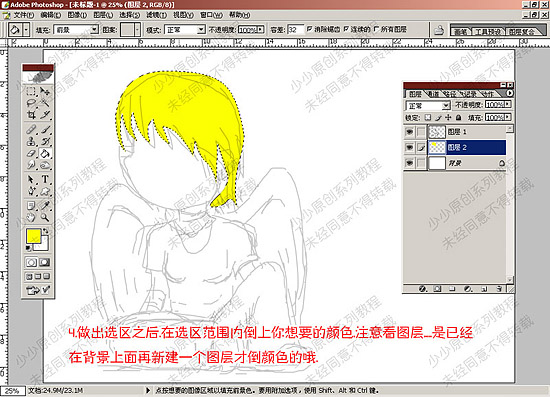Screen dimensions: 550x397
Task: Hide 图层 1 with eye icon
Action: click(x=409, y=132)
